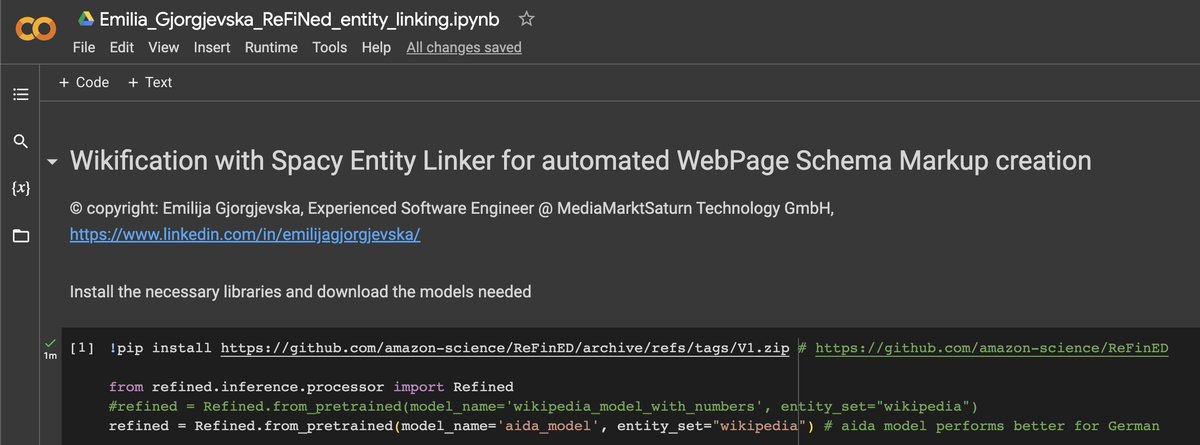Add a new cell with + Code button
The image size is (1200, 445).
(84, 83)
